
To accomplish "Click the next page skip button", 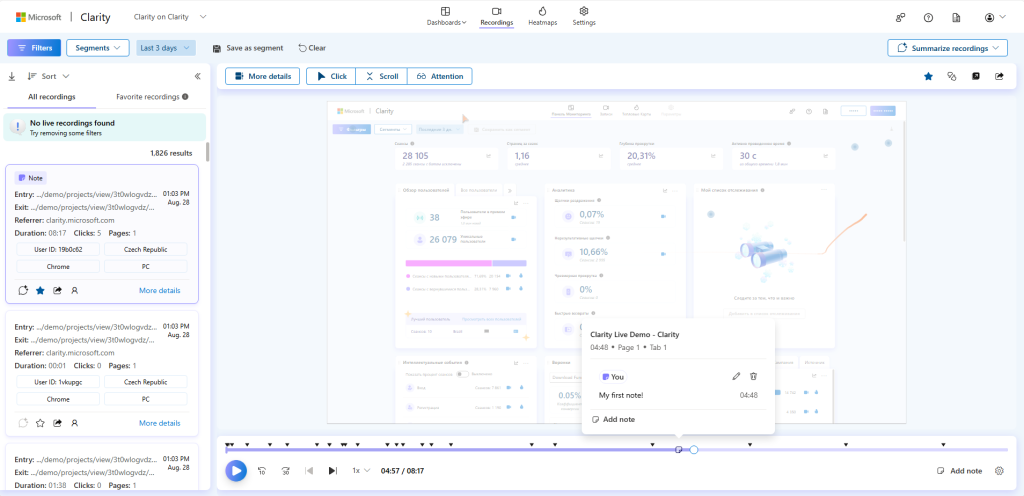I will point(332,471).
